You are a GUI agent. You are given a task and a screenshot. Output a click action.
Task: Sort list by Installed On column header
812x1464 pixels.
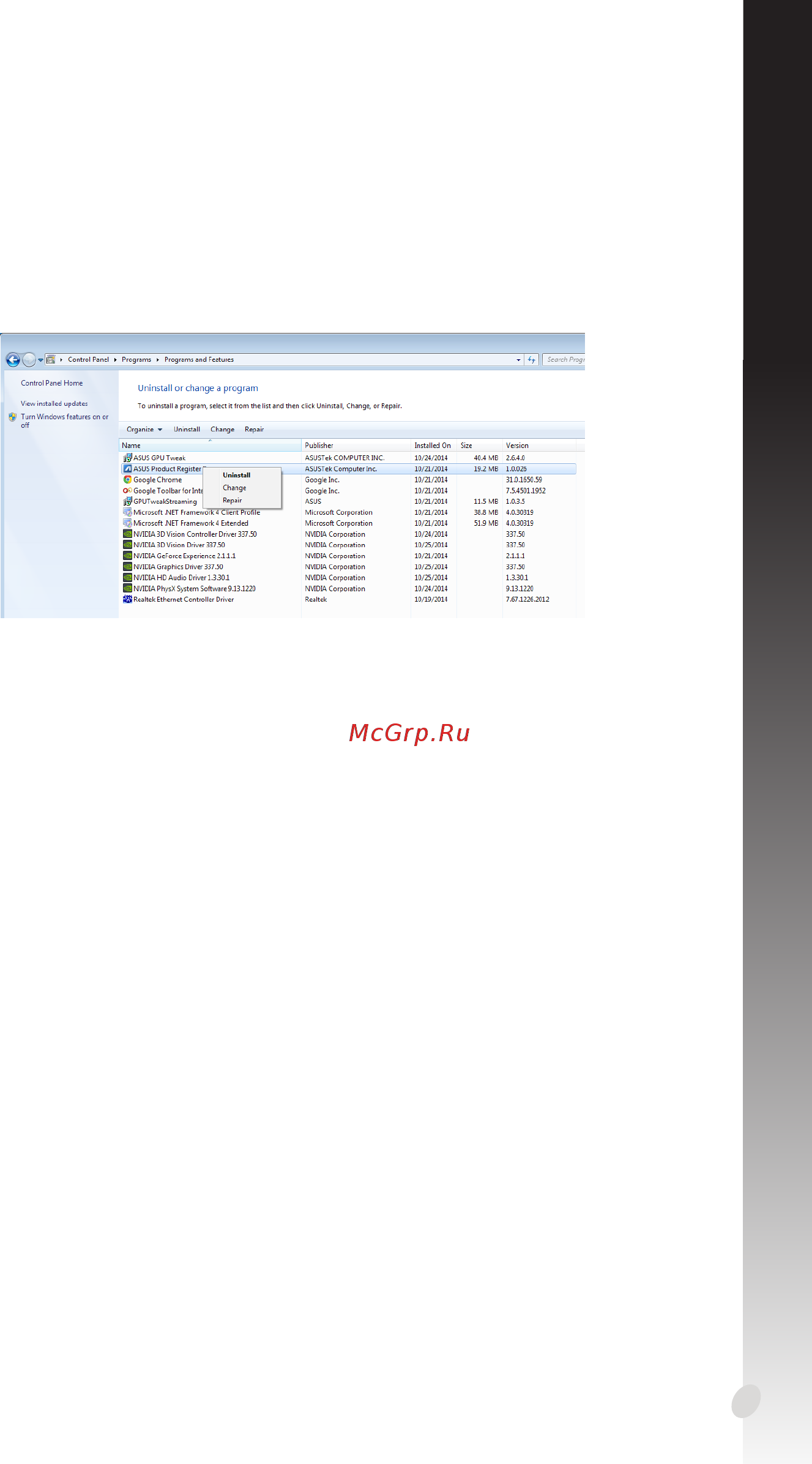coord(434,446)
